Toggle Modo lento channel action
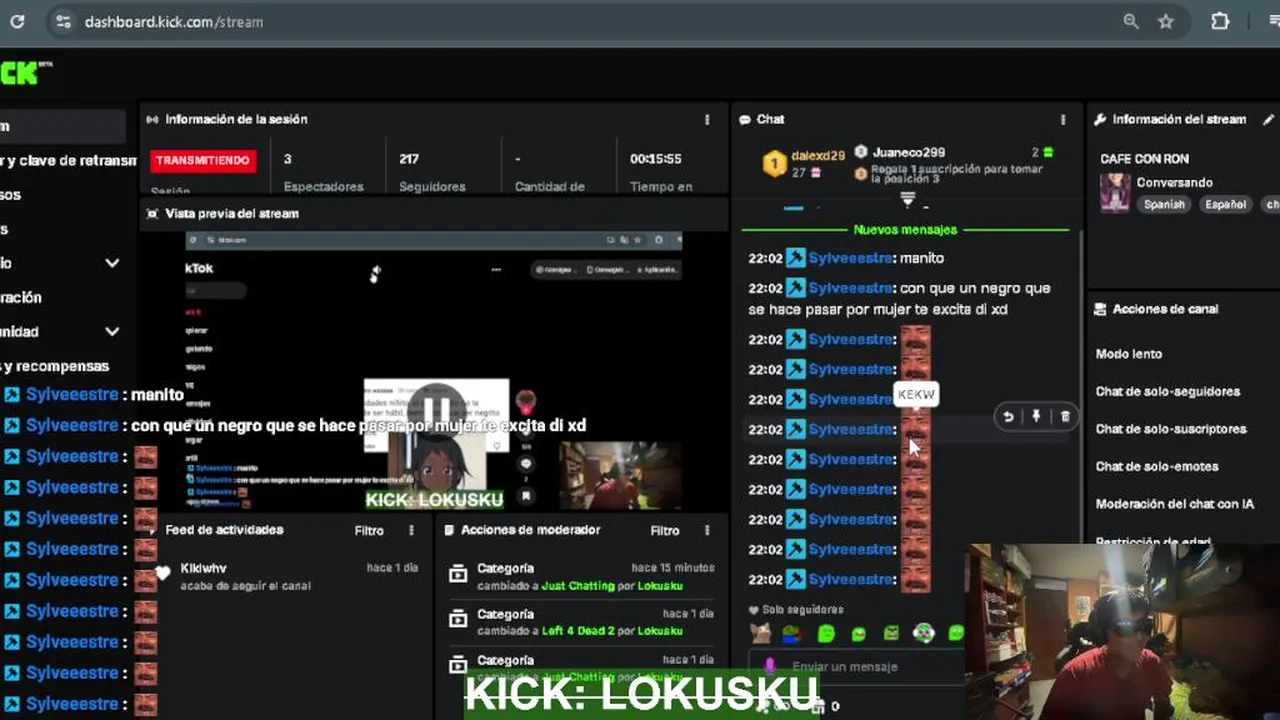1280x720 pixels. click(x=1128, y=354)
